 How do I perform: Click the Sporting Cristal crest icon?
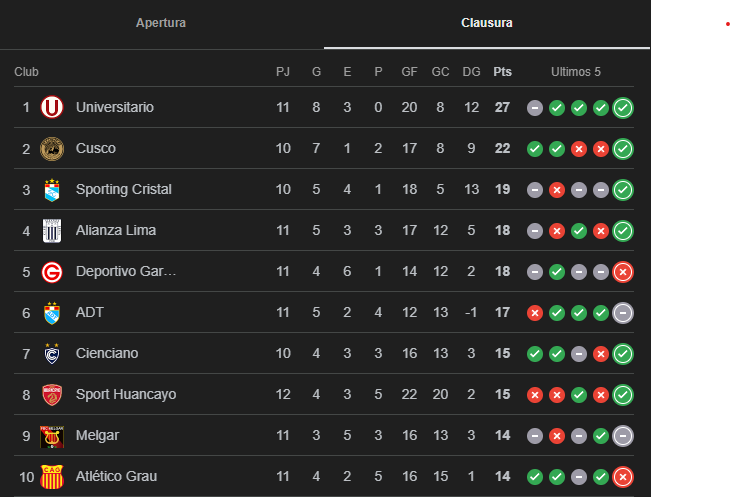coord(52,189)
